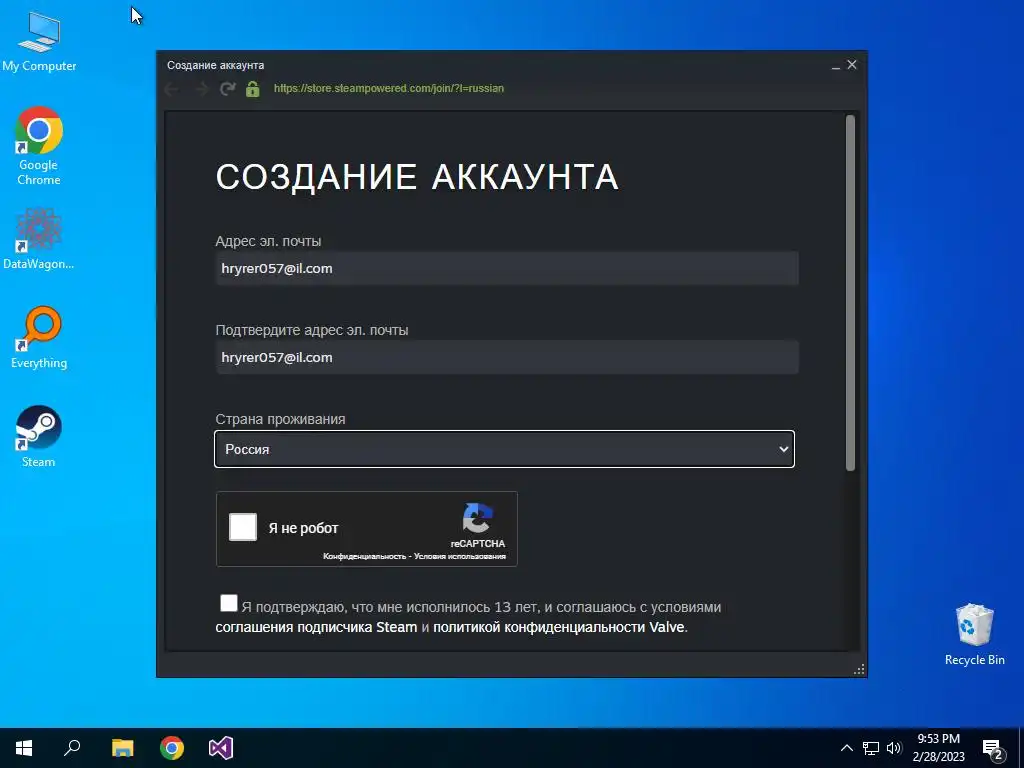Select the DataWagon desktop shortcut

(39, 239)
